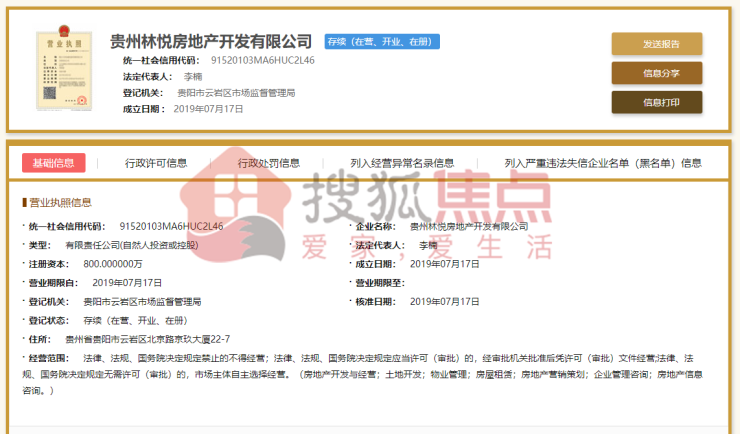The width and height of the screenshot is (740, 434).
Task: Click header 登记机关 value 贵阳市云岩区市场监督管理局
Action: pyautogui.click(x=236, y=93)
